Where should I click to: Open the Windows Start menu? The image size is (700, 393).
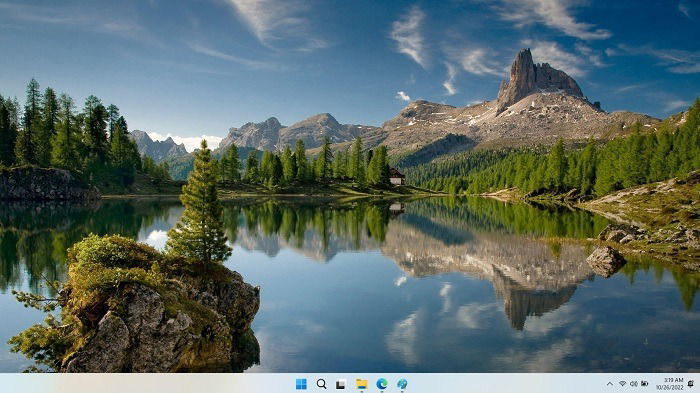tap(301, 384)
